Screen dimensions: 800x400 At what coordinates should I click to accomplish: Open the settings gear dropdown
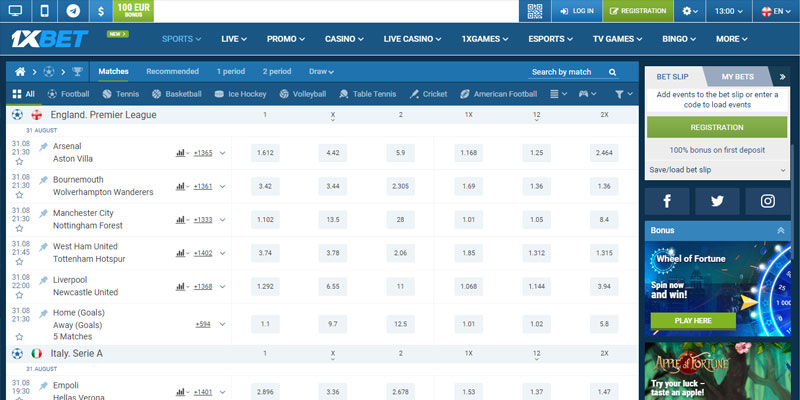pyautogui.click(x=691, y=11)
